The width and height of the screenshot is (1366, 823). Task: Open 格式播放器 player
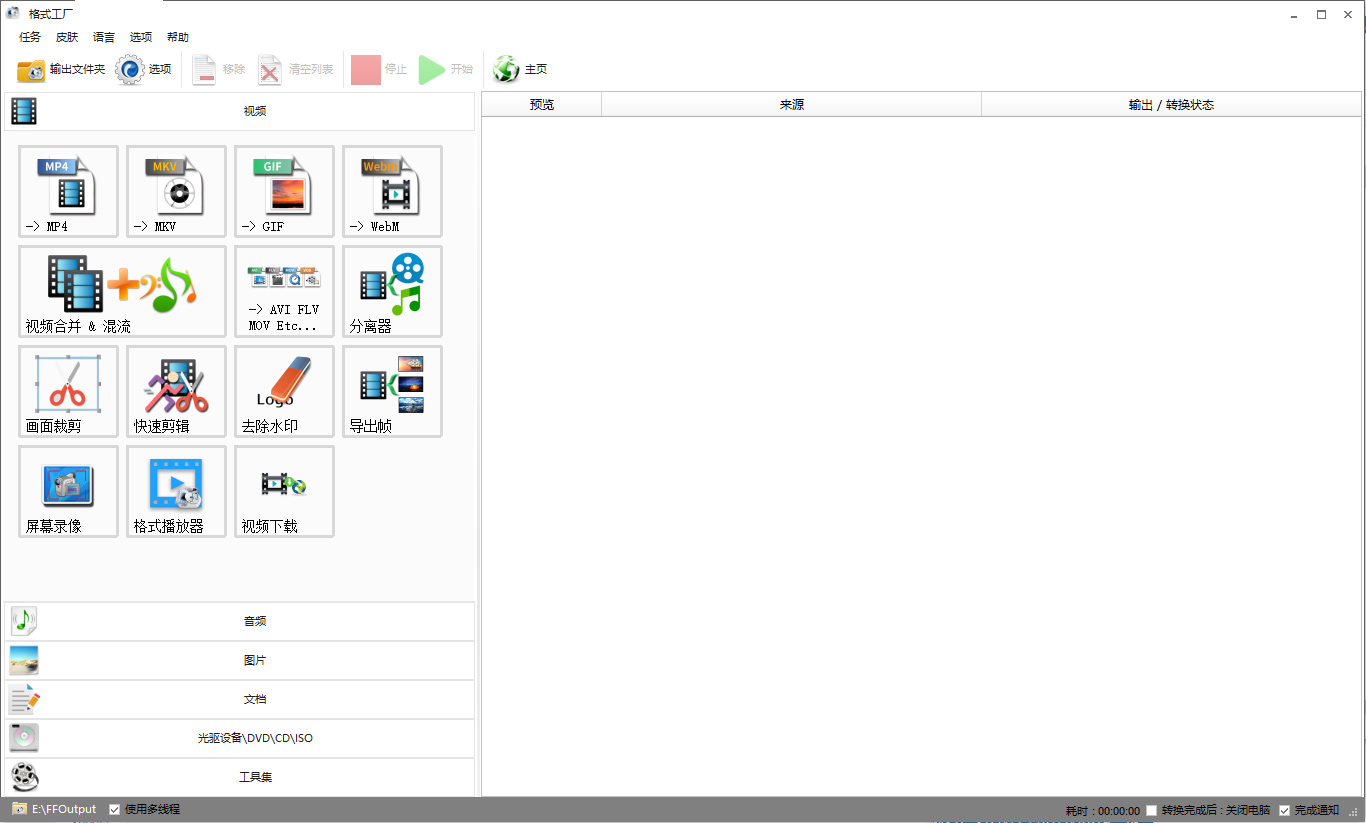176,491
